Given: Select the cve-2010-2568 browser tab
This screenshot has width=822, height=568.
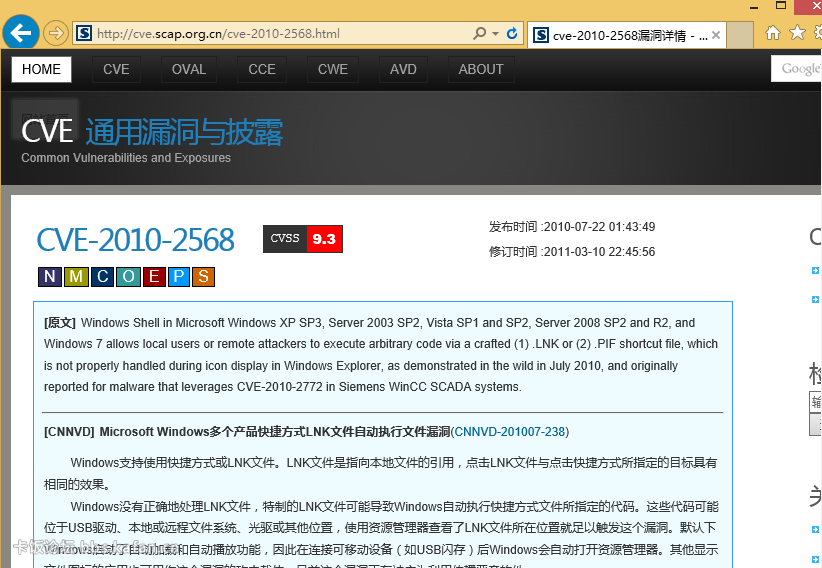Looking at the screenshot, I should pyautogui.click(x=626, y=35).
